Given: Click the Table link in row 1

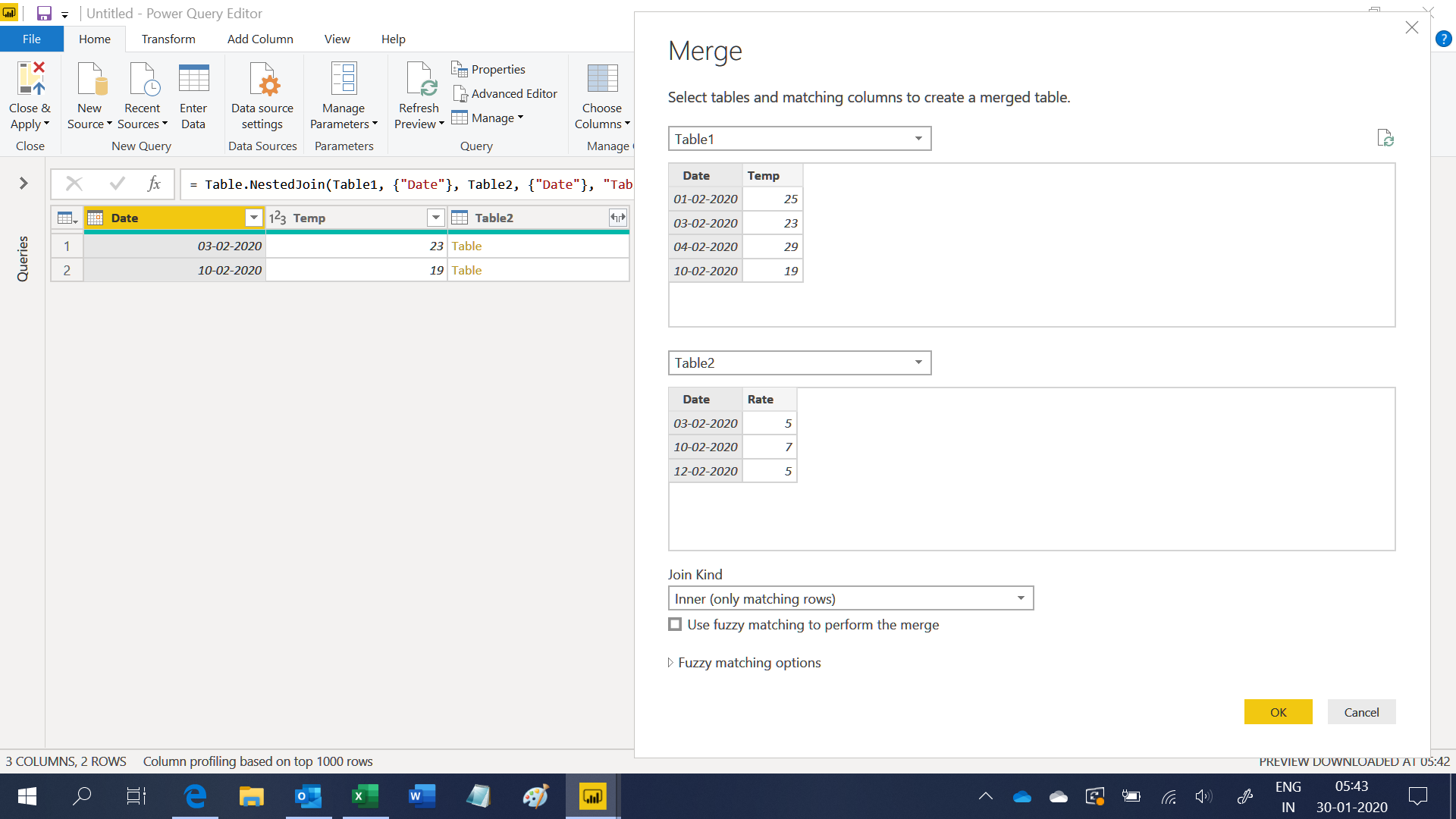Looking at the screenshot, I should coord(466,246).
